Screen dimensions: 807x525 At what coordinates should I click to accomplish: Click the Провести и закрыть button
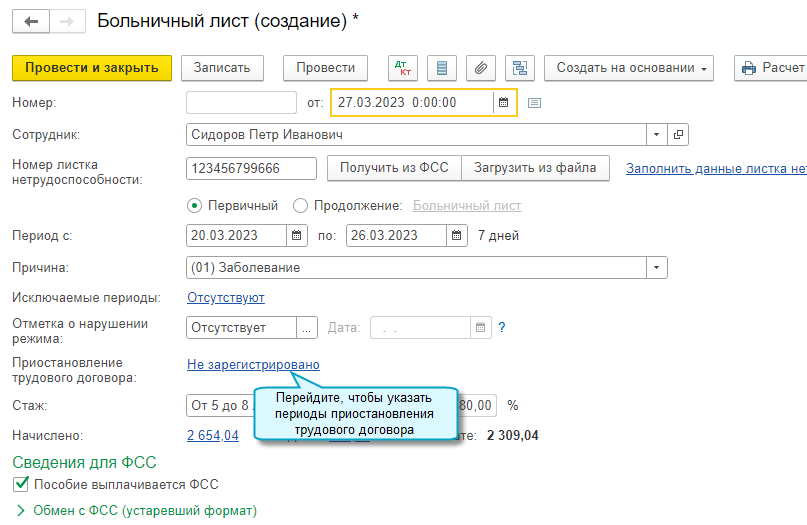pyautogui.click(x=92, y=68)
